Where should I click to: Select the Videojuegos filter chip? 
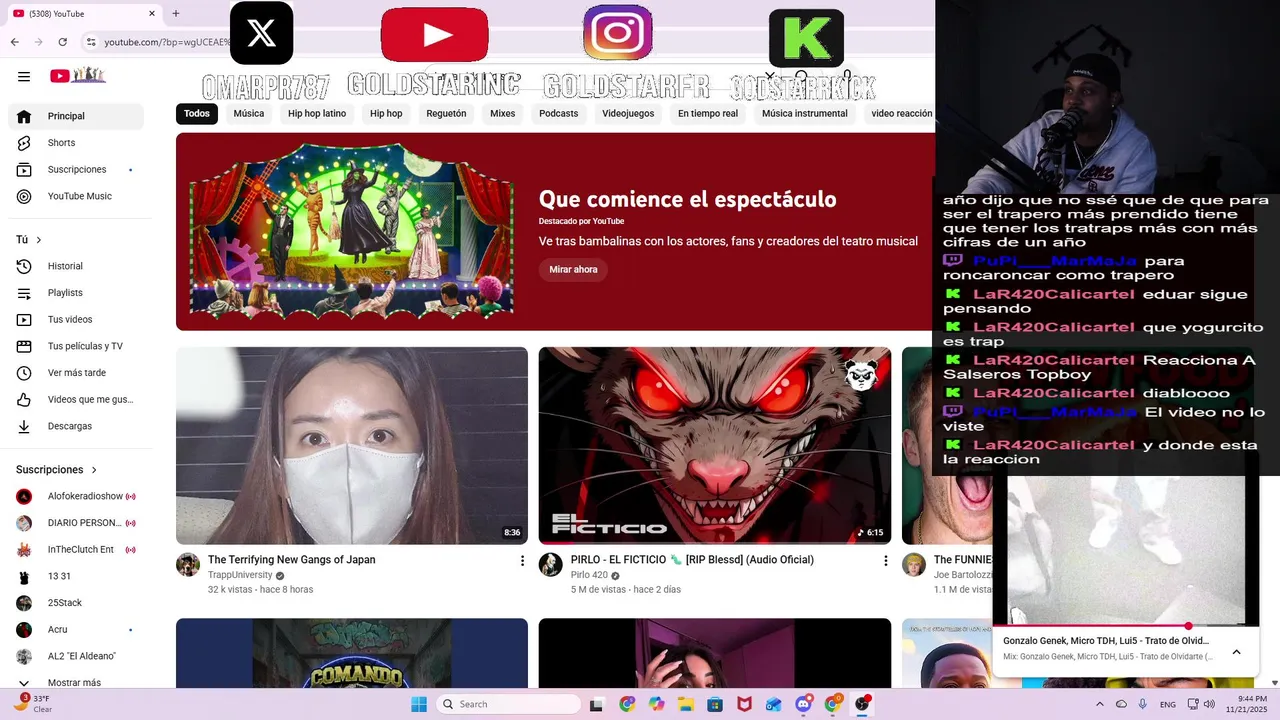[x=628, y=114]
